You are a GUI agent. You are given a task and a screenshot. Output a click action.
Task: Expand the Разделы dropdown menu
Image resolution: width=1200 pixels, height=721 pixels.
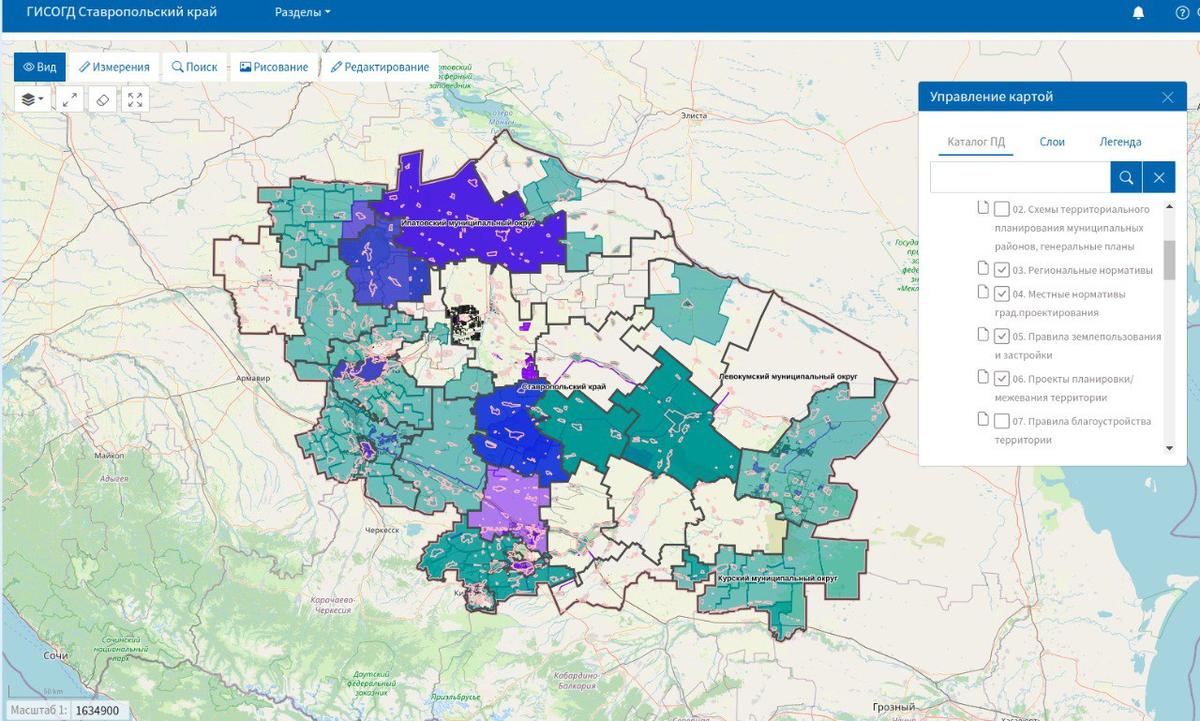click(302, 13)
